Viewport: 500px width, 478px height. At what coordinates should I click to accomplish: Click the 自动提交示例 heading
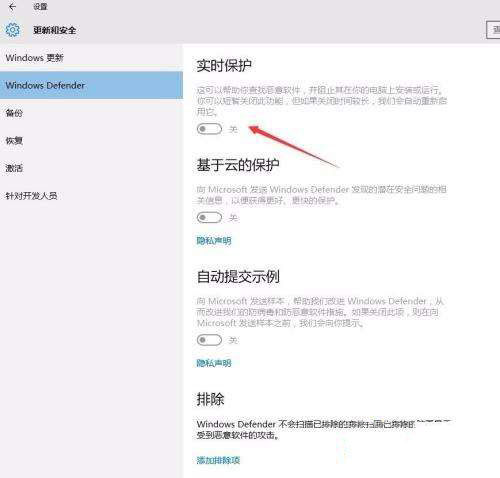point(238,277)
